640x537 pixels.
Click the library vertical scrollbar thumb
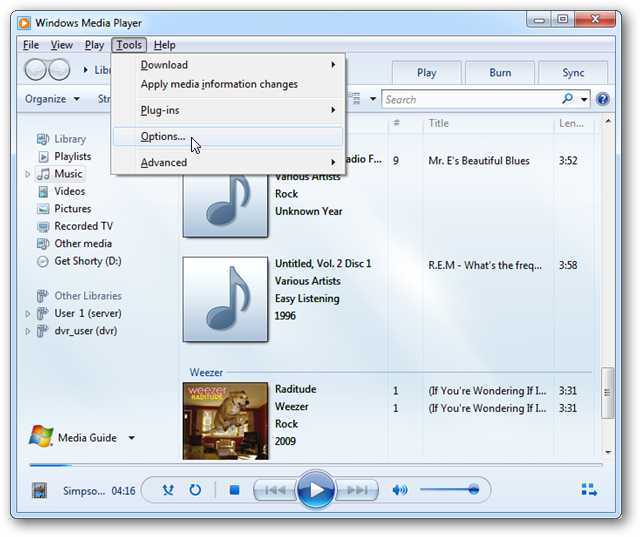(x=608, y=393)
